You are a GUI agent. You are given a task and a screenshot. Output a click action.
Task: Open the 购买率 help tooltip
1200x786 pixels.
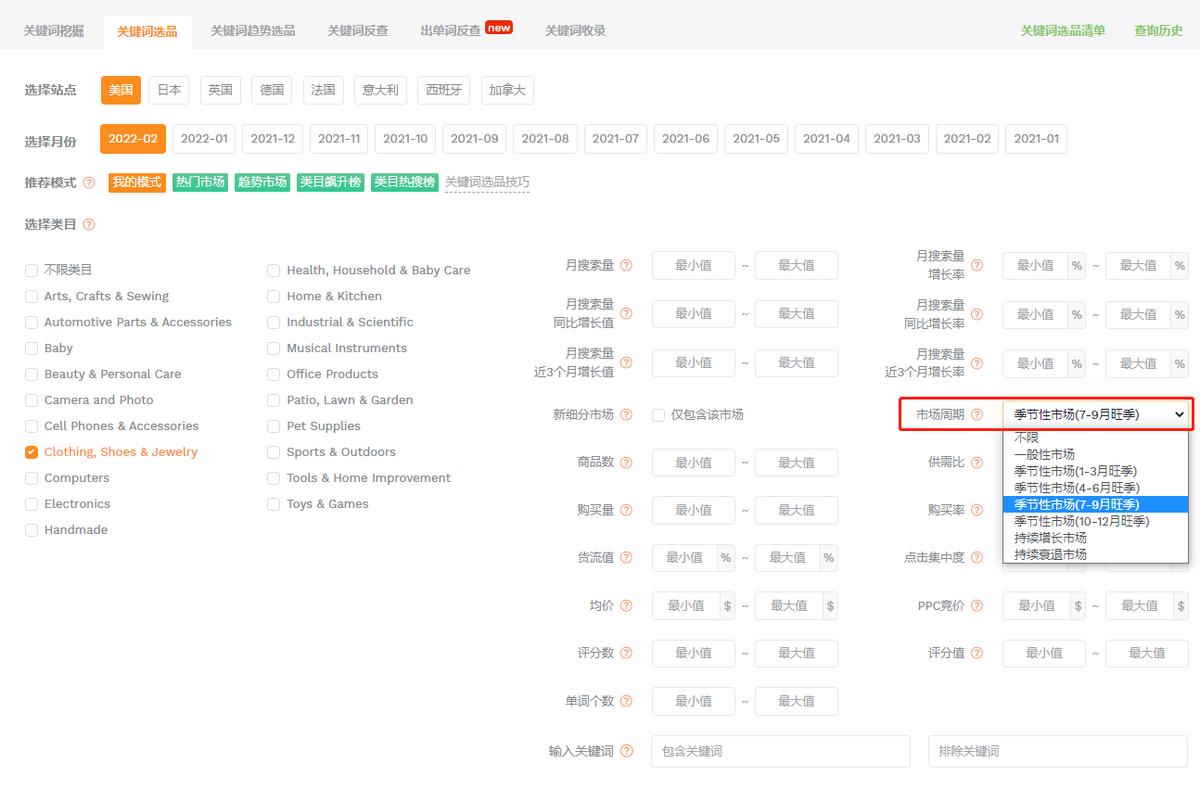[x=975, y=510]
